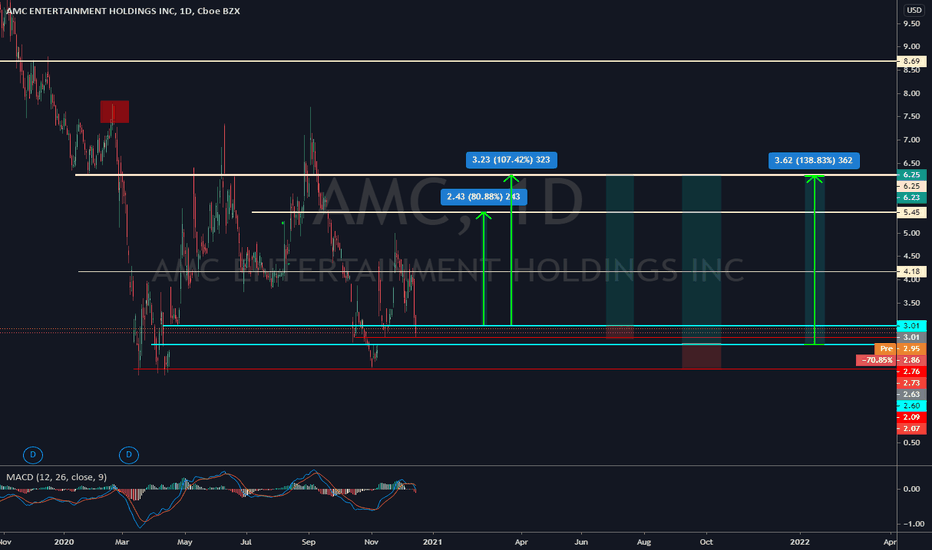
Task: Select the long position box between Jun and Aug
Action: coord(619,256)
